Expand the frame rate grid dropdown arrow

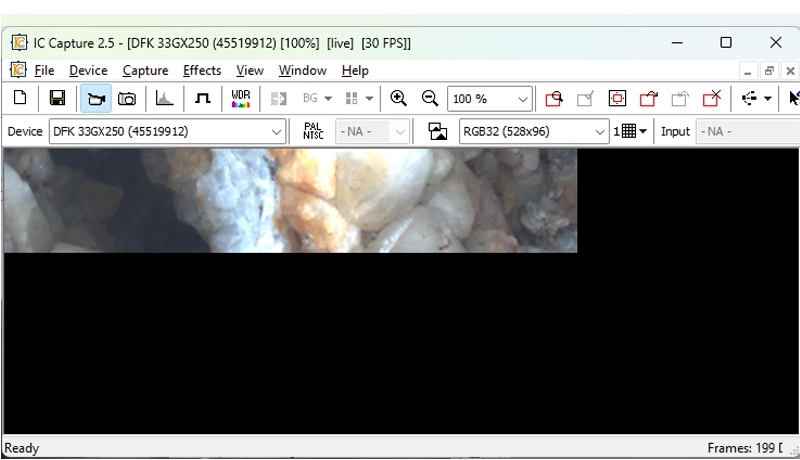pos(643,131)
